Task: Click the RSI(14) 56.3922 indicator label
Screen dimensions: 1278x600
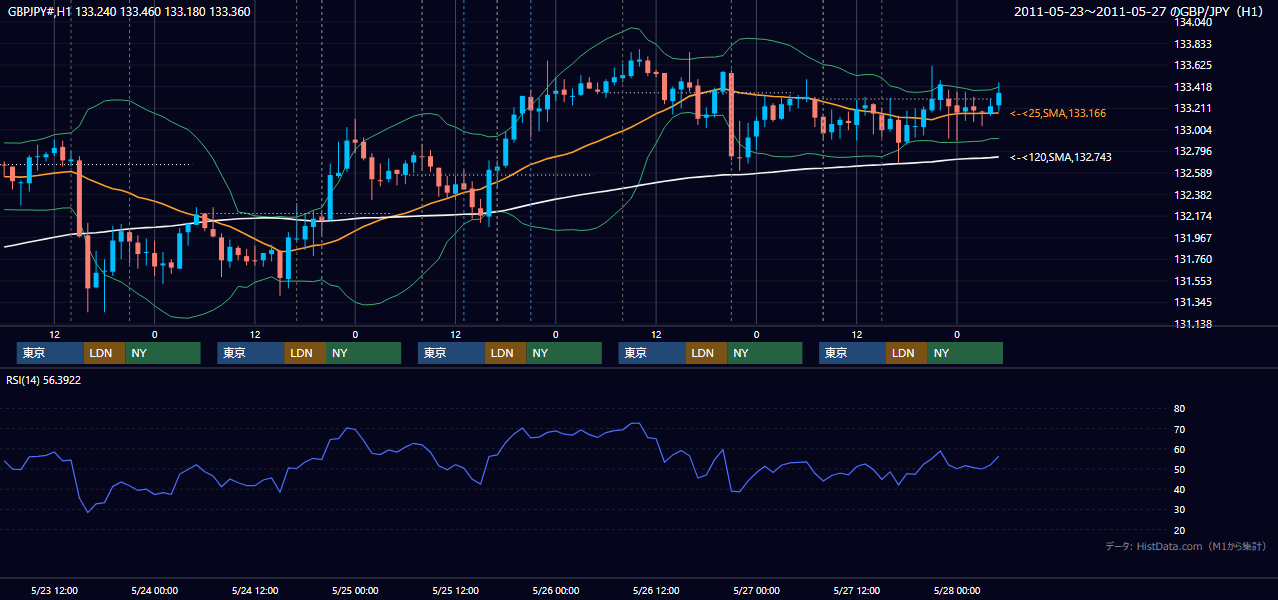Action: coord(42,380)
